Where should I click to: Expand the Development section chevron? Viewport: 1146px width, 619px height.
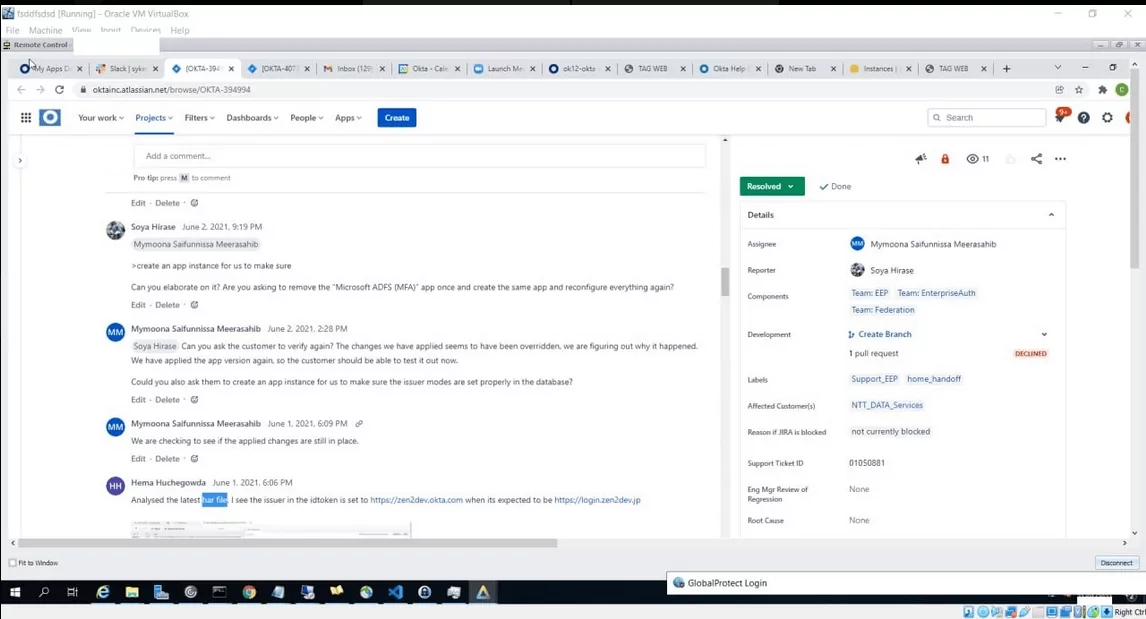(x=1044, y=334)
